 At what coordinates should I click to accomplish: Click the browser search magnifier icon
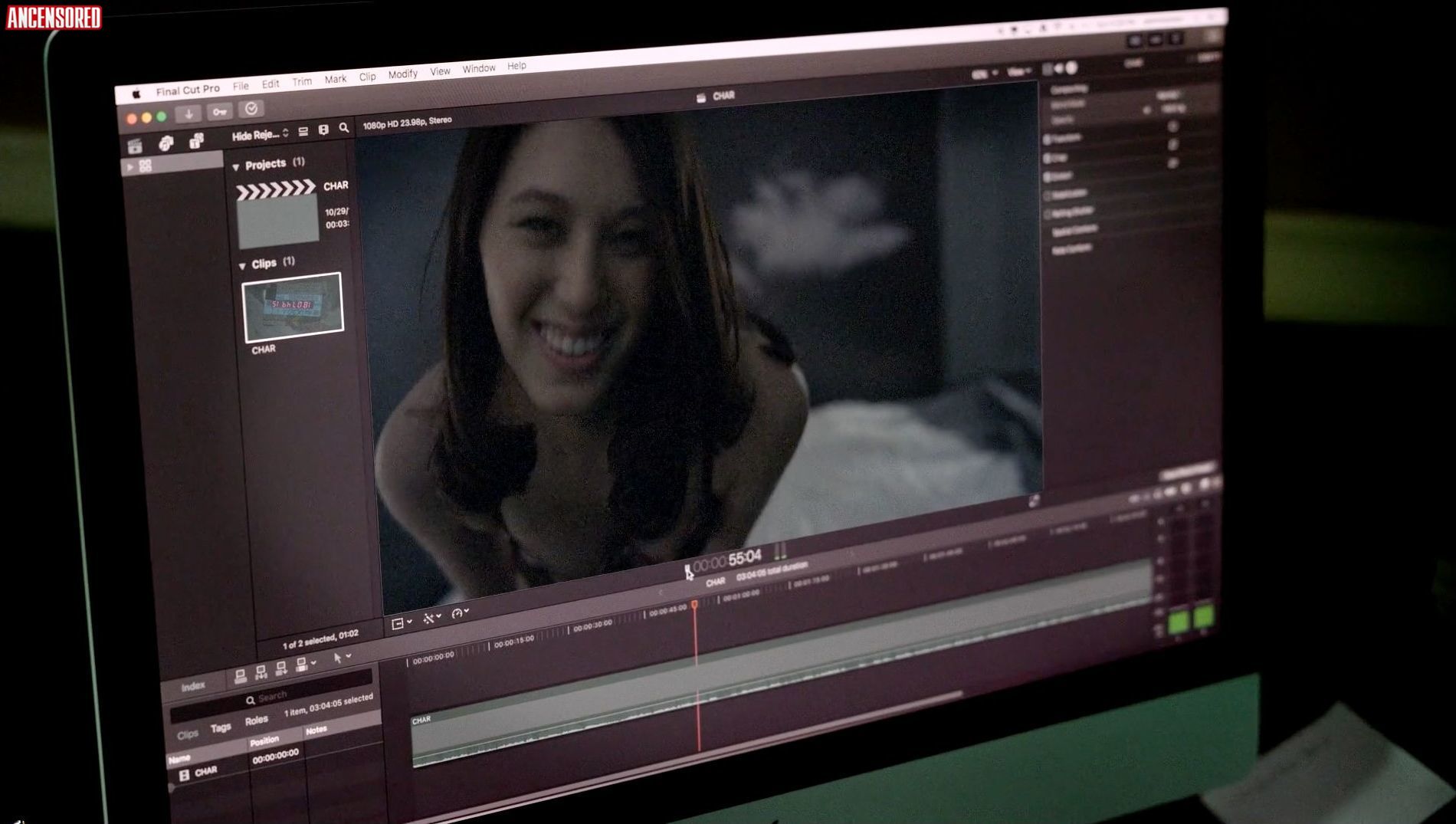[344, 128]
